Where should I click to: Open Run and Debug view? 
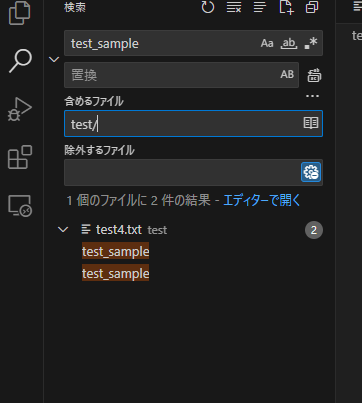20,109
